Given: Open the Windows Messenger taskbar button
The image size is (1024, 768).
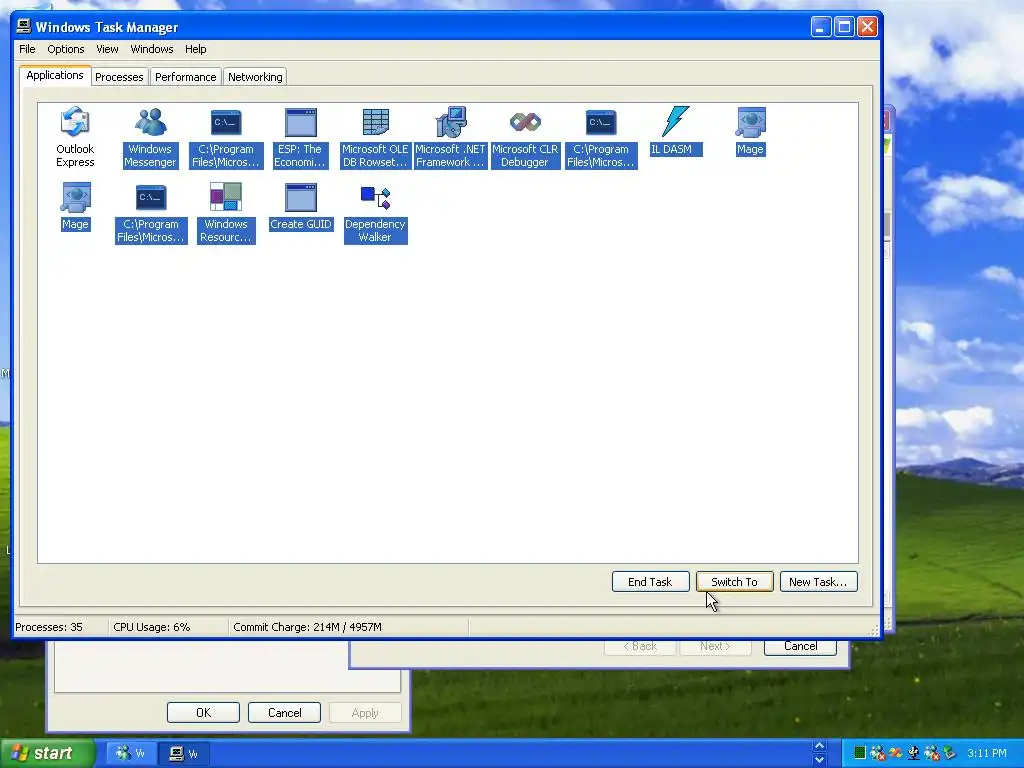Looking at the screenshot, I should [130, 754].
